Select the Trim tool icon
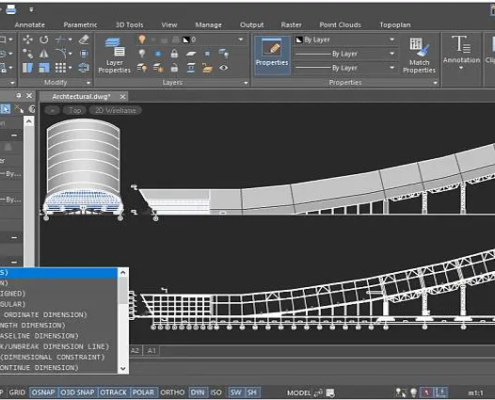495x400 pixels. [60, 40]
